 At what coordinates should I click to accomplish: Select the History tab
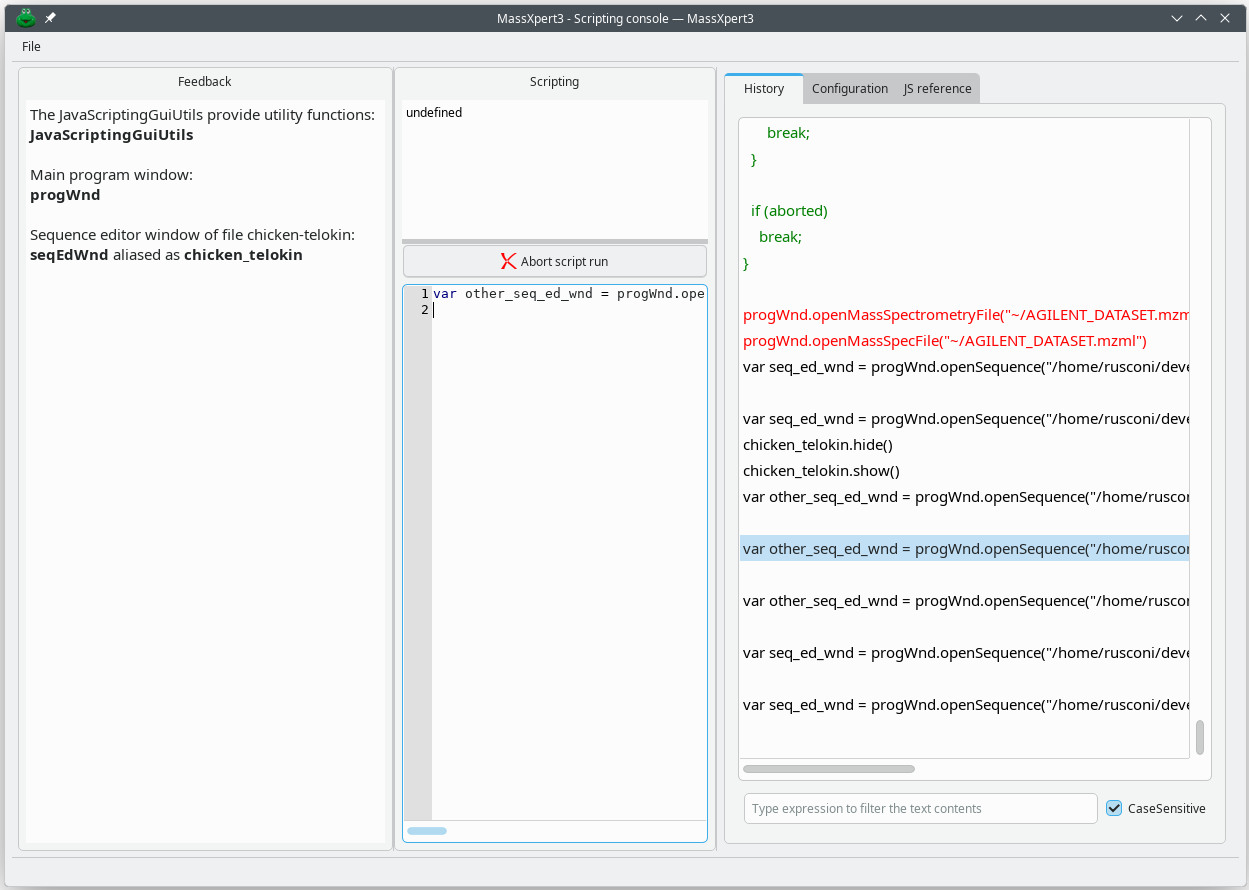(x=763, y=89)
